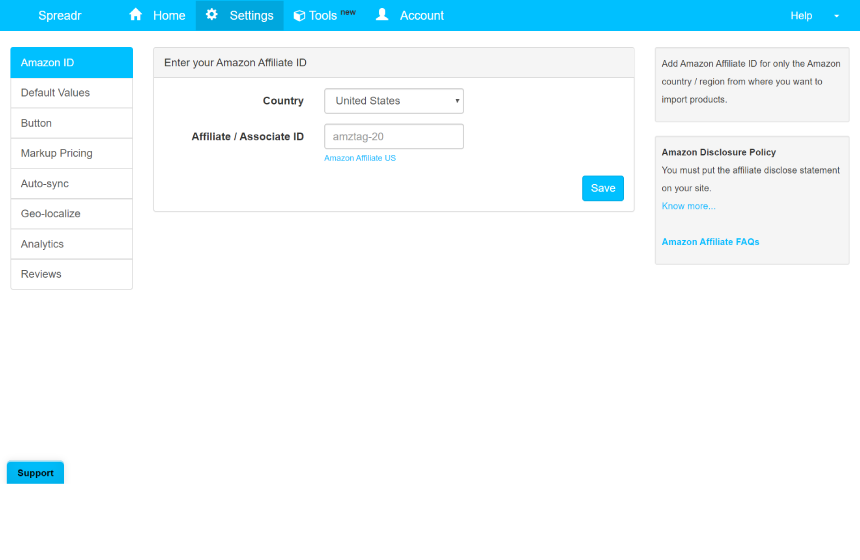860x560 pixels.
Task: Follow the Amazon Affiliate US link
Action: 360,158
